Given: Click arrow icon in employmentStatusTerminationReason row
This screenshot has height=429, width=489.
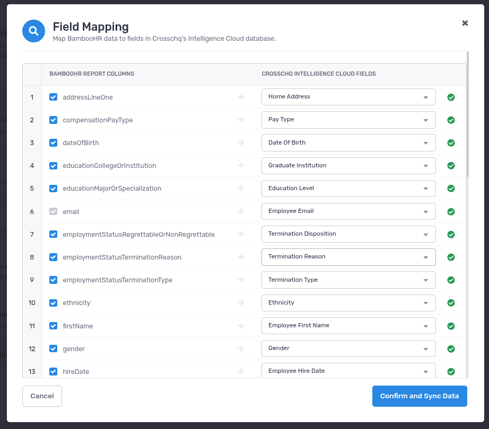Looking at the screenshot, I should (x=241, y=257).
